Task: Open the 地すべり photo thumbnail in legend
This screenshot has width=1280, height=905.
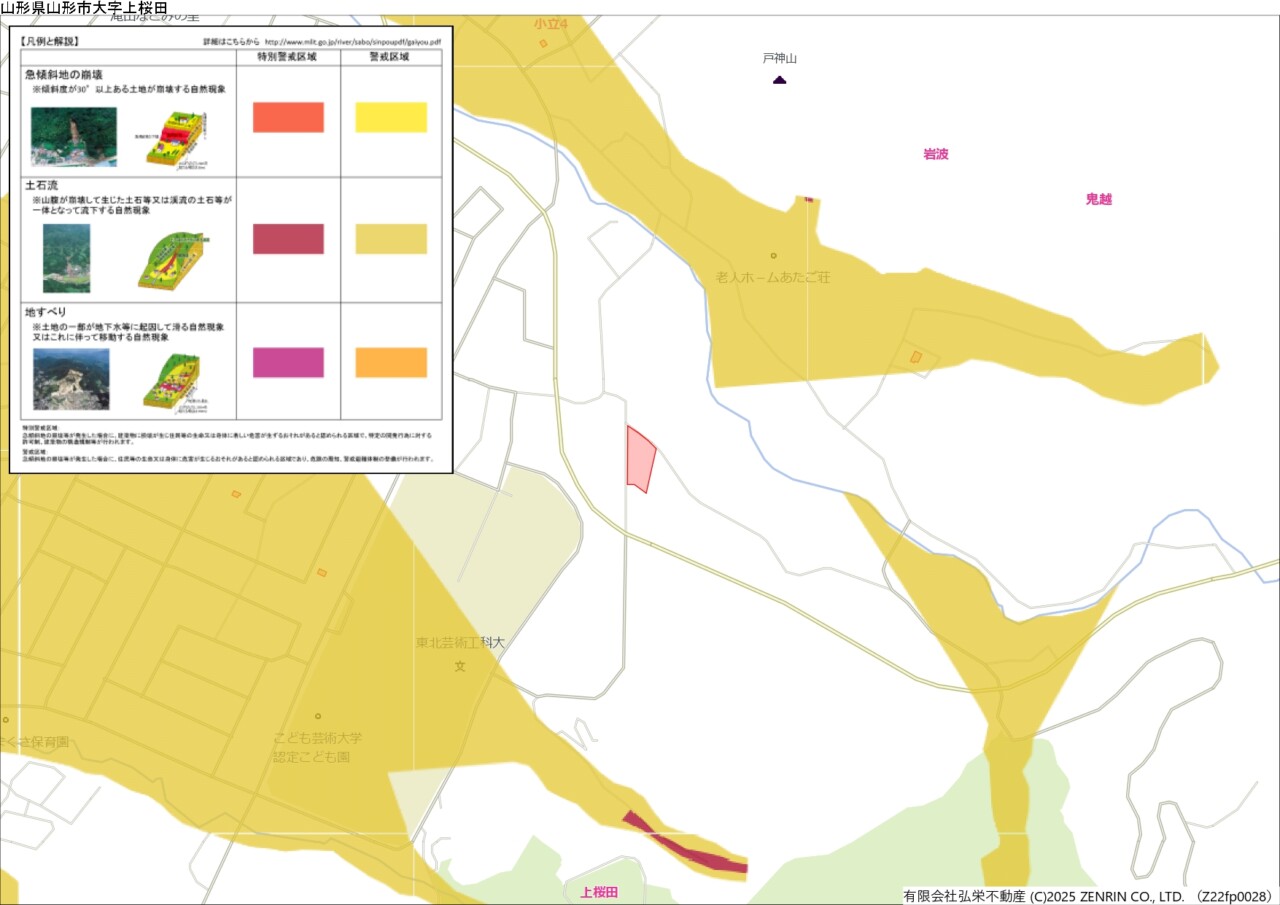Action: click(x=71, y=379)
